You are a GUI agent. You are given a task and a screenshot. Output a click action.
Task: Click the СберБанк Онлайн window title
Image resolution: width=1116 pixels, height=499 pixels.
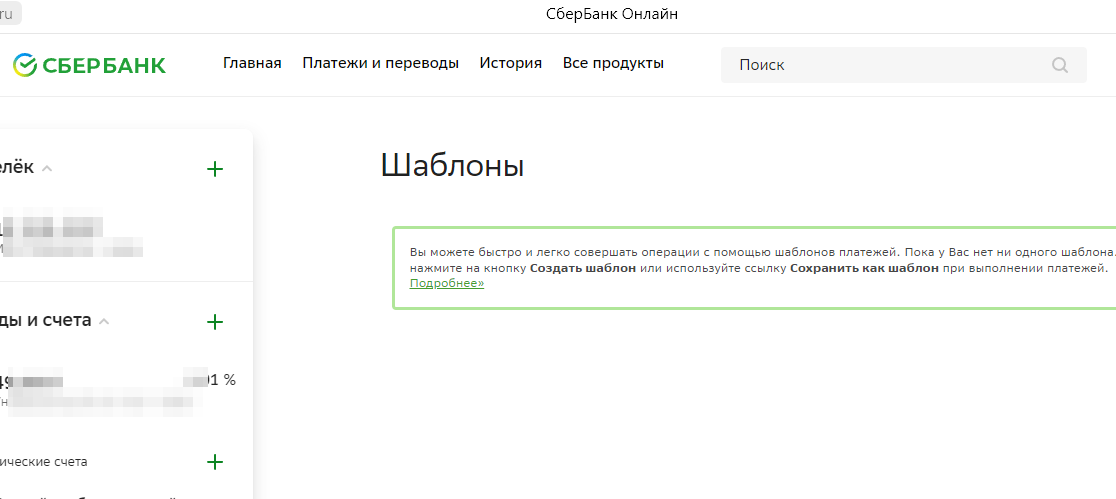click(612, 14)
